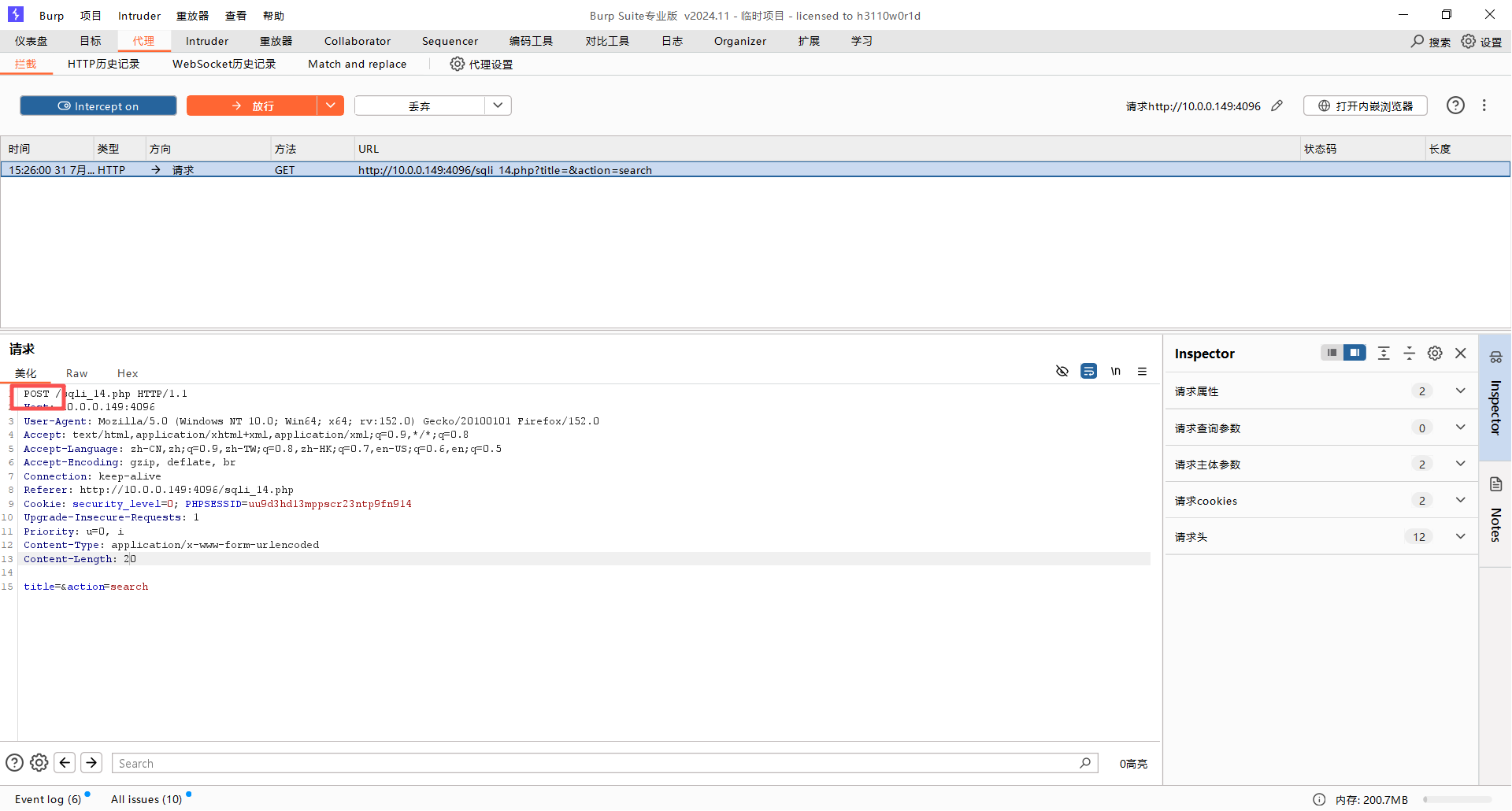1512x811 pixels.
Task: Click the orange 放行 forward button
Action: (252, 106)
